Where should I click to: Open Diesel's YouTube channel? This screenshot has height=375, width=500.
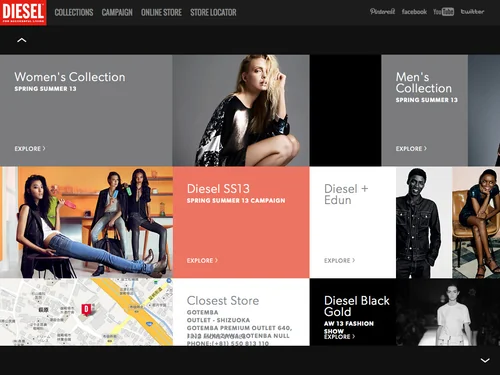tap(443, 12)
